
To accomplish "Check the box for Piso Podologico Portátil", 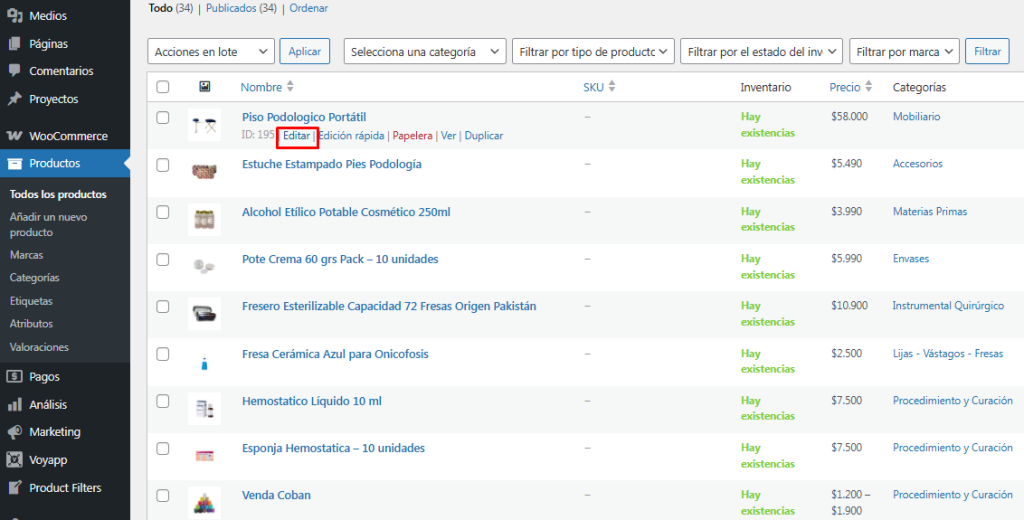I will coord(163,118).
